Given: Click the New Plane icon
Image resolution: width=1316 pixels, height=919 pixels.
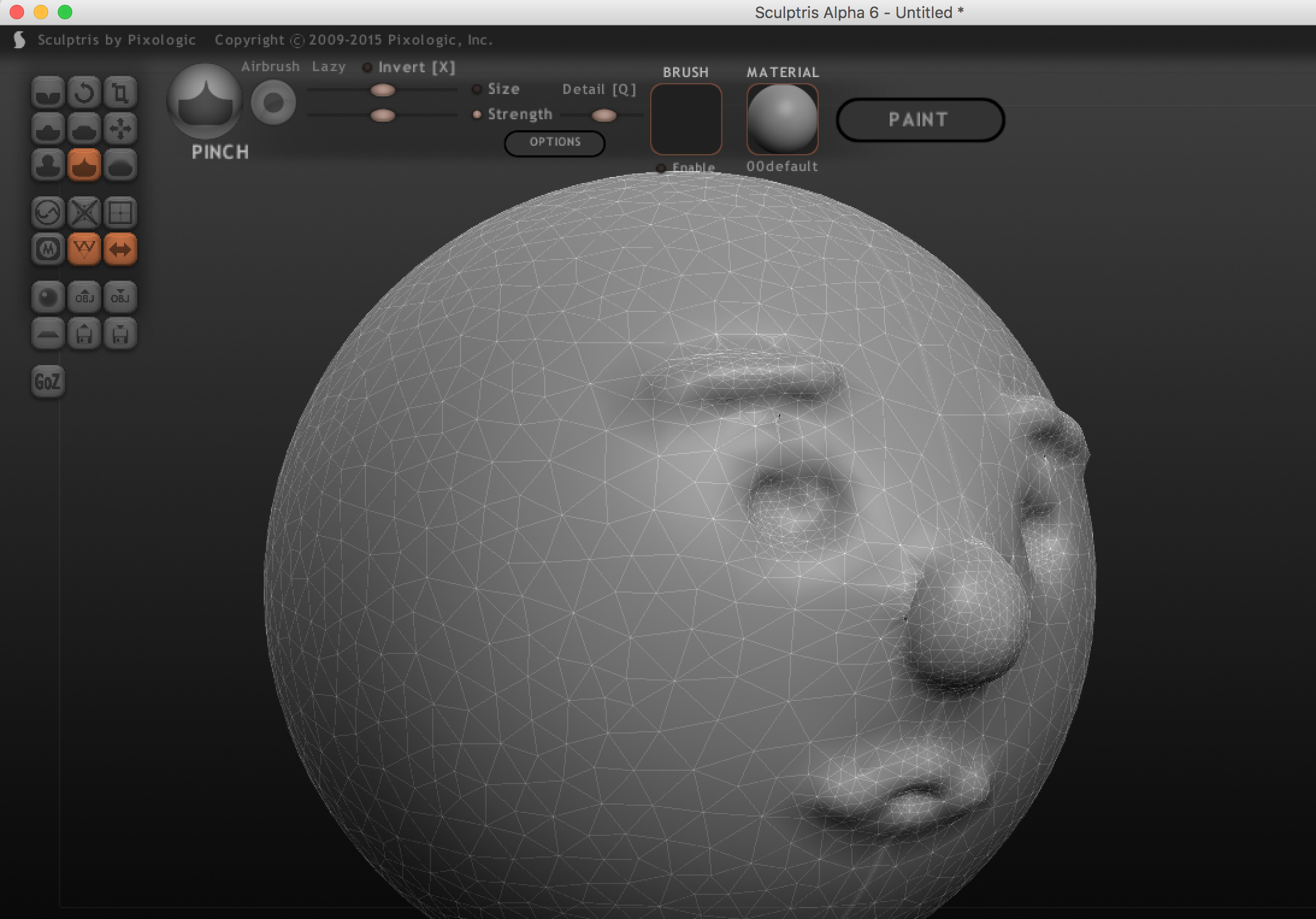Looking at the screenshot, I should pos(48,334).
